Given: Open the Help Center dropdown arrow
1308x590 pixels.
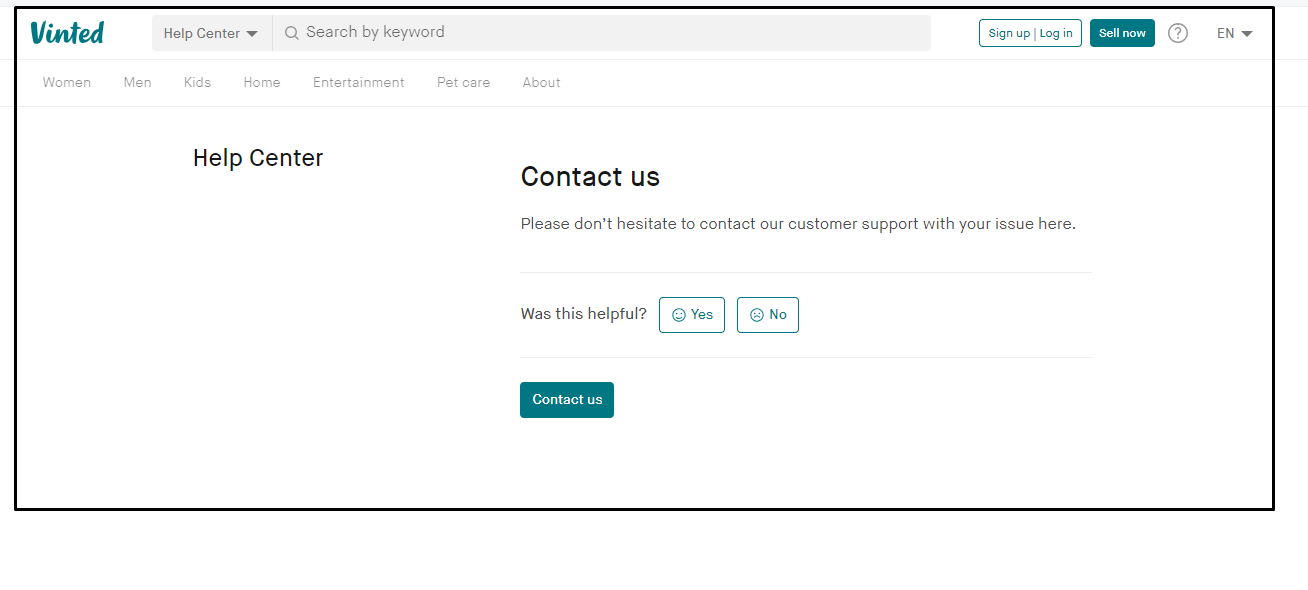Looking at the screenshot, I should 254,32.
